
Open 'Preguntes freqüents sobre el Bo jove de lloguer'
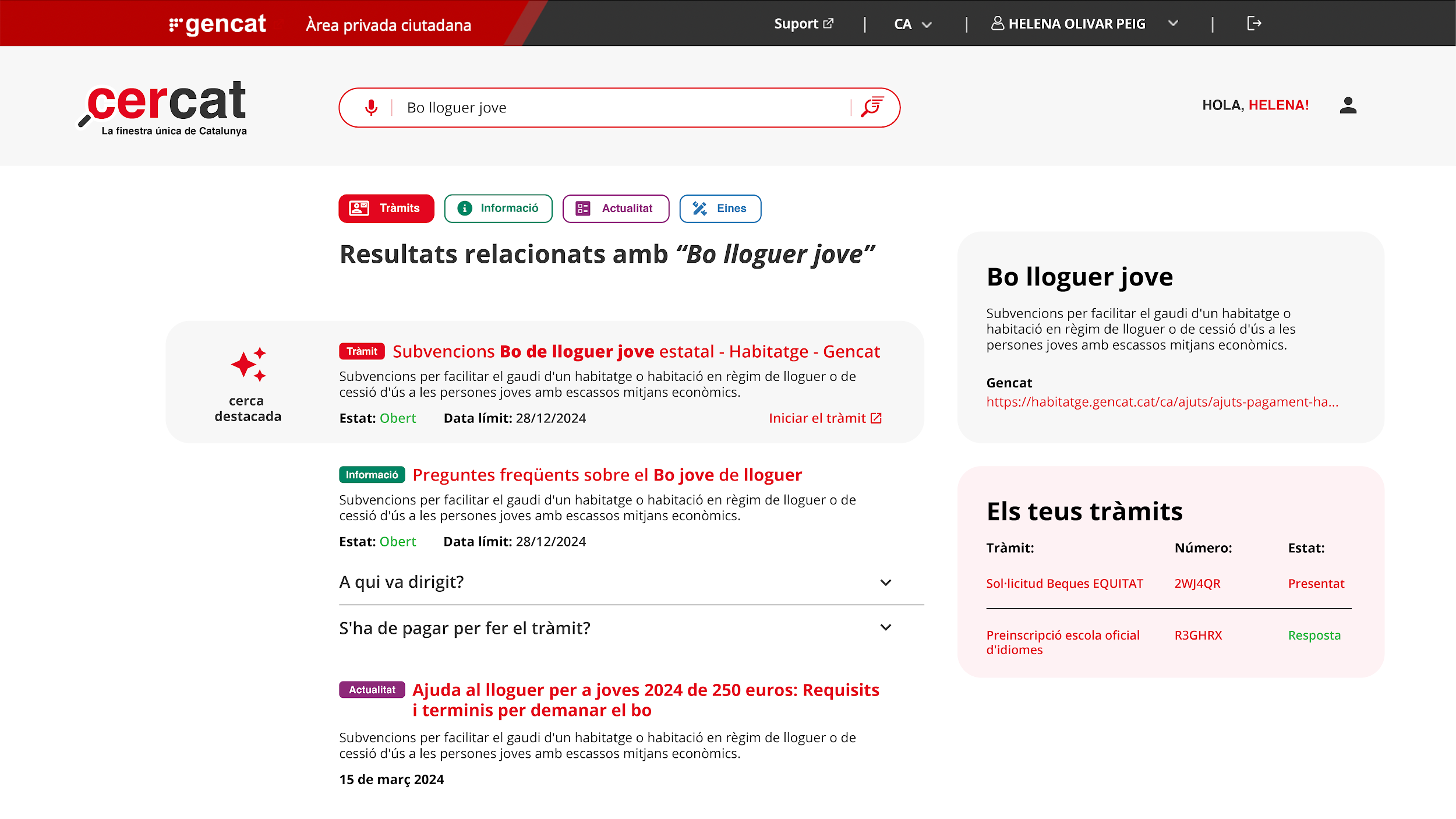coord(607,475)
